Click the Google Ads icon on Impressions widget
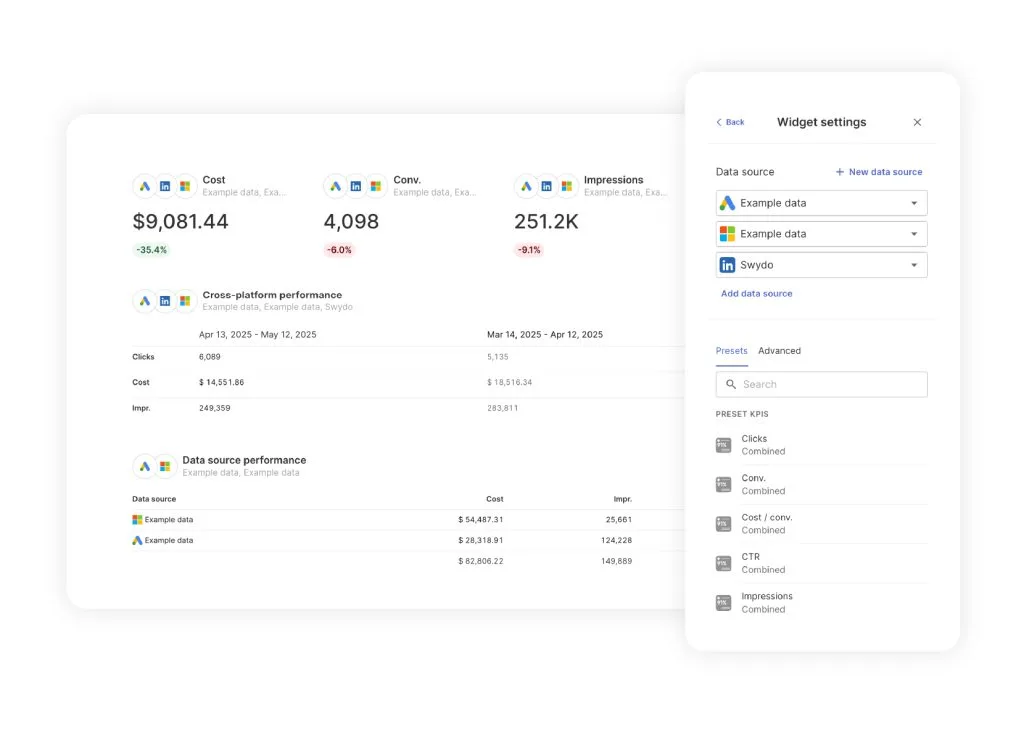The width and height of the screenshot is (1024, 738). click(x=526, y=186)
